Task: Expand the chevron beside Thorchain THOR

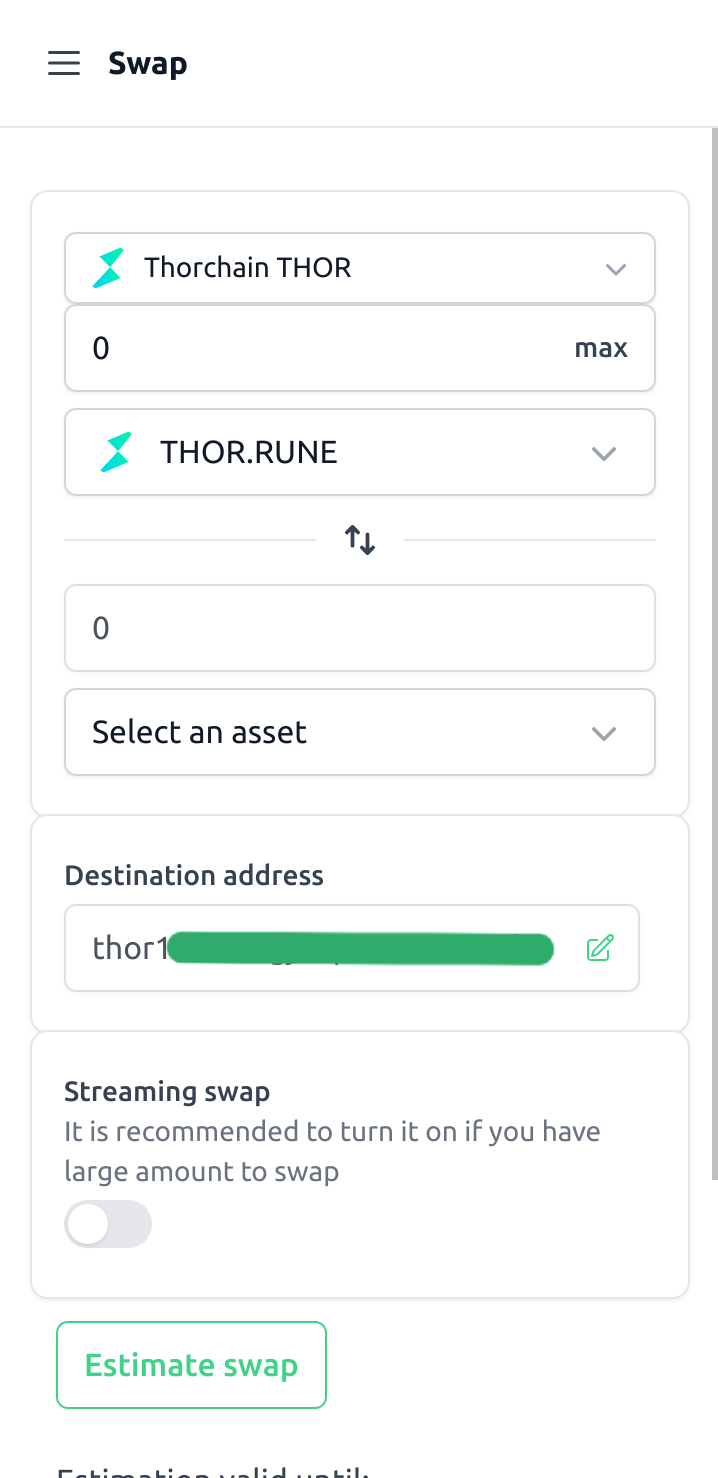Action: (x=616, y=269)
